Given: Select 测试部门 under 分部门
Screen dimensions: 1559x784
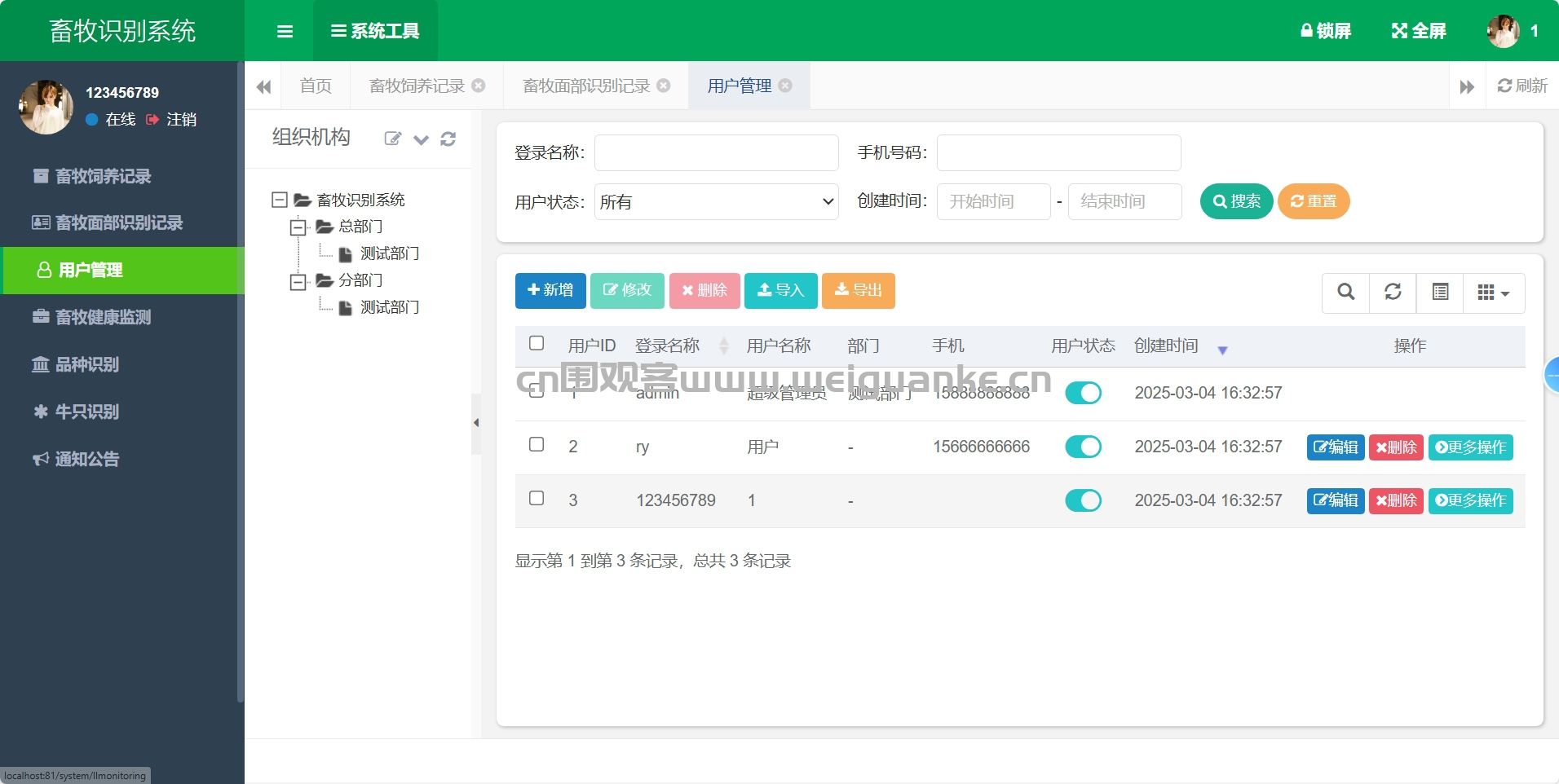Looking at the screenshot, I should pos(390,307).
